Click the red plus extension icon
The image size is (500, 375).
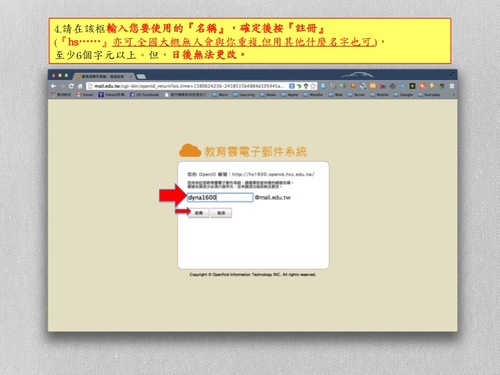click(422, 86)
